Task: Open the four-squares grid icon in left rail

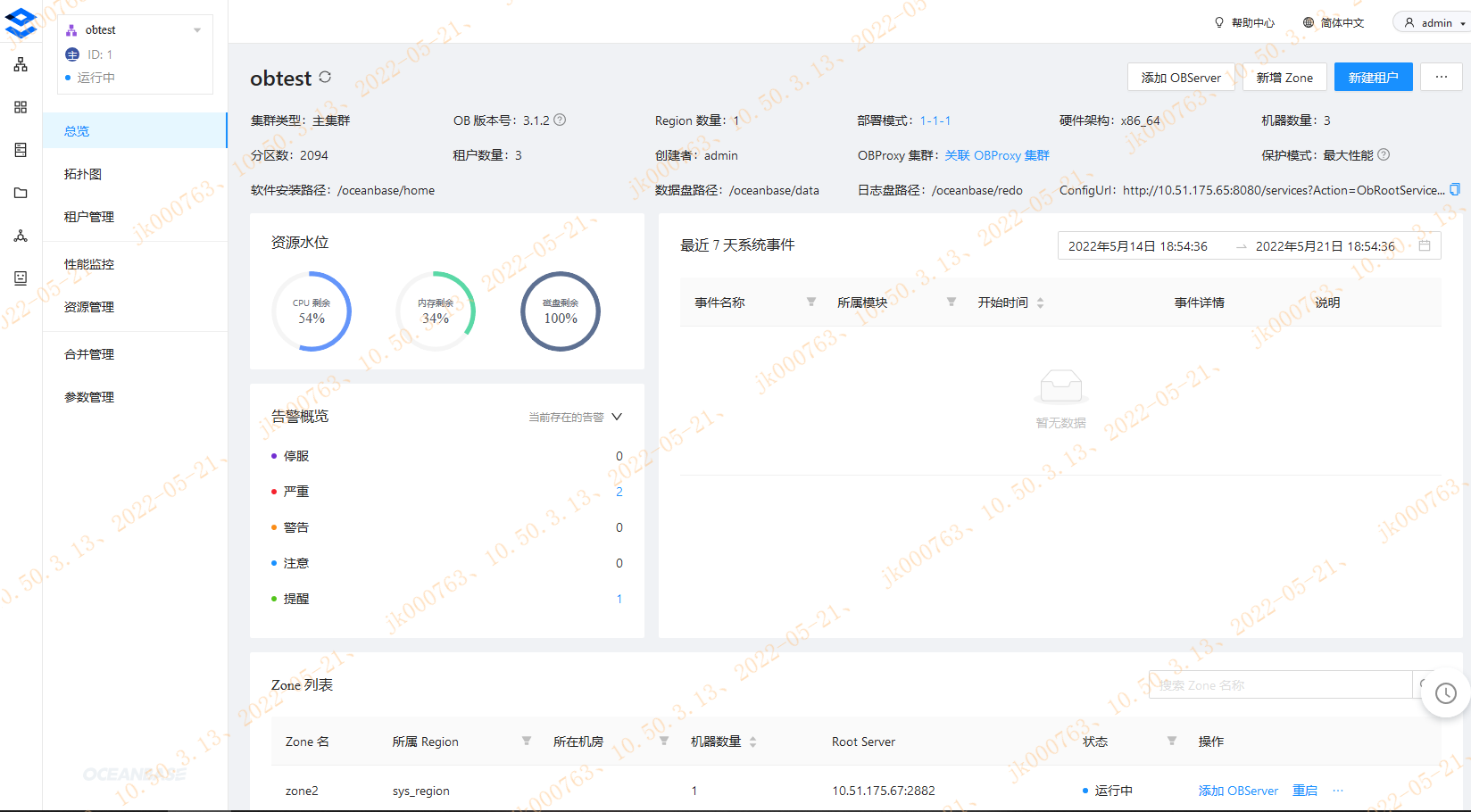Action: [x=21, y=107]
